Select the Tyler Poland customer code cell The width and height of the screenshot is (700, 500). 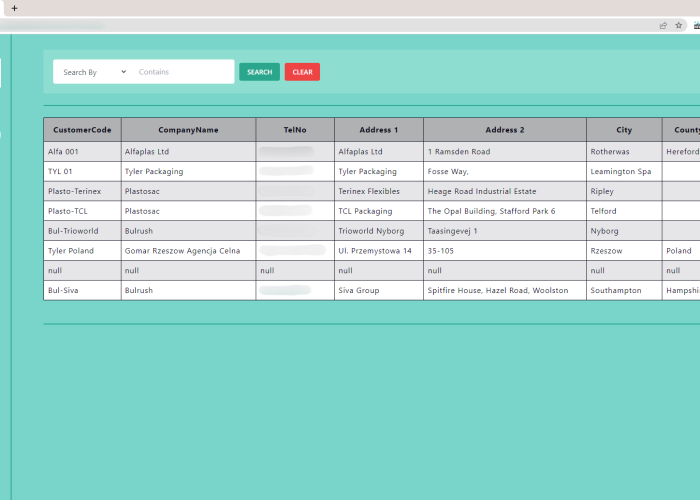pos(82,251)
